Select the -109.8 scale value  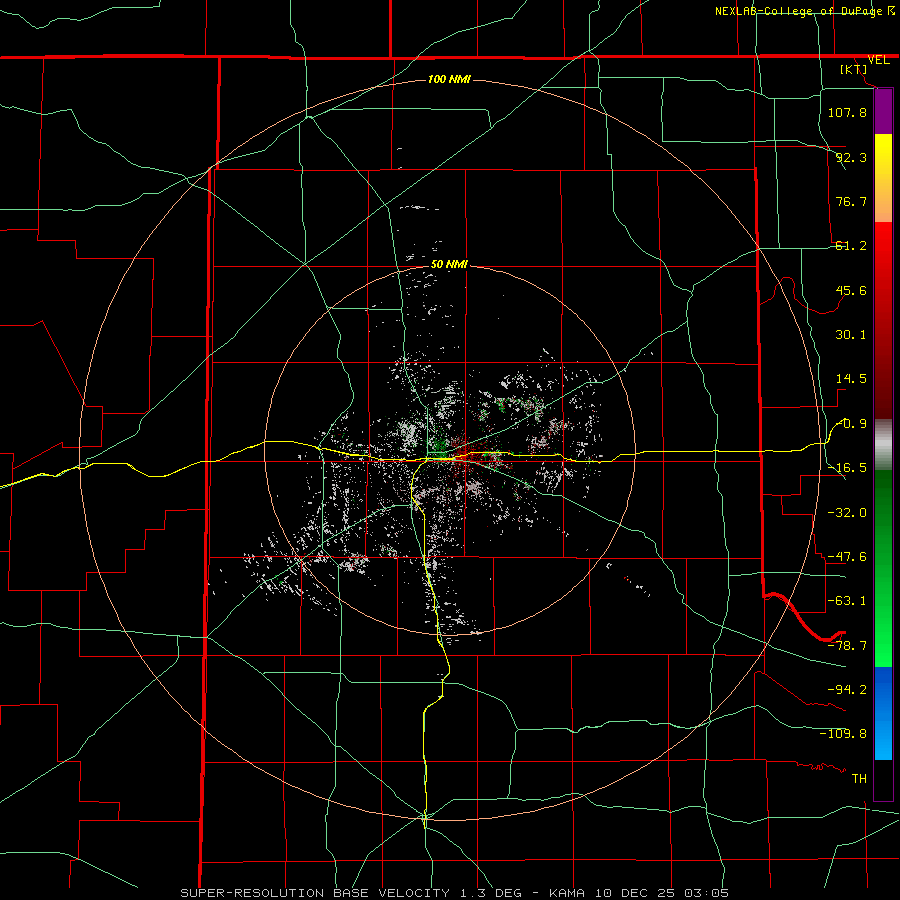click(x=843, y=734)
